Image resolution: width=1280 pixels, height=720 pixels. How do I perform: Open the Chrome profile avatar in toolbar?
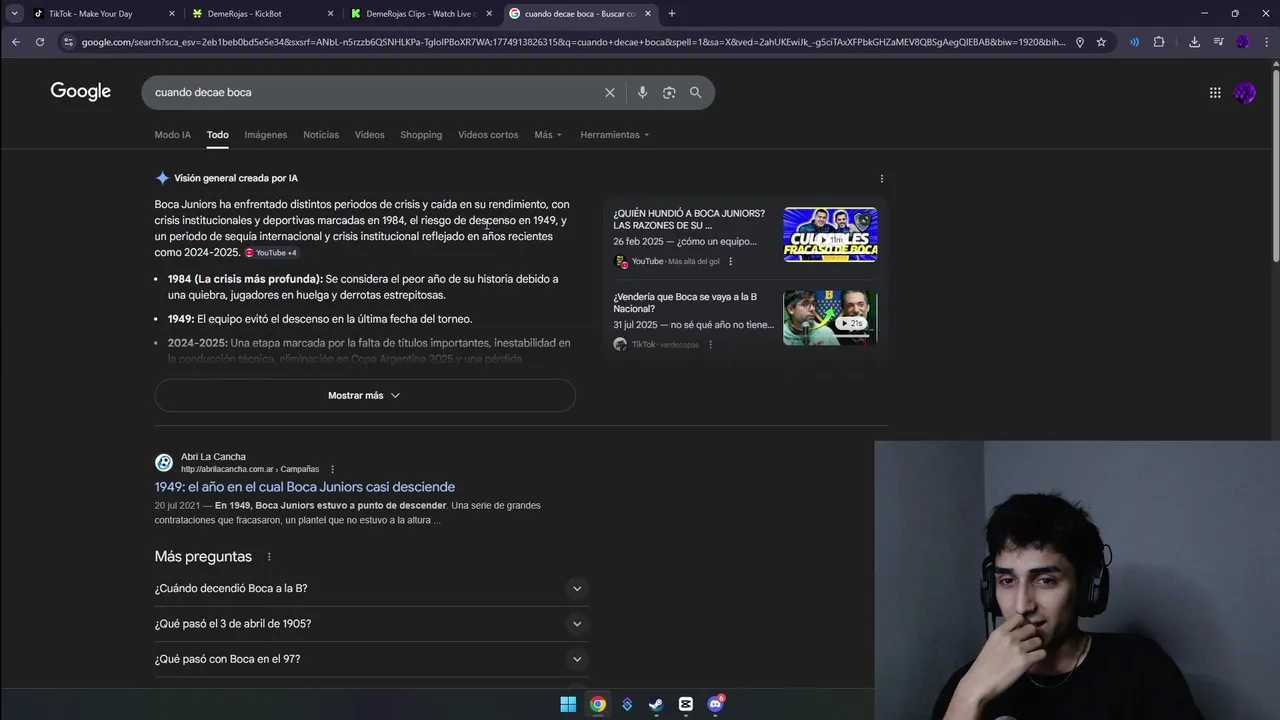(x=1242, y=42)
